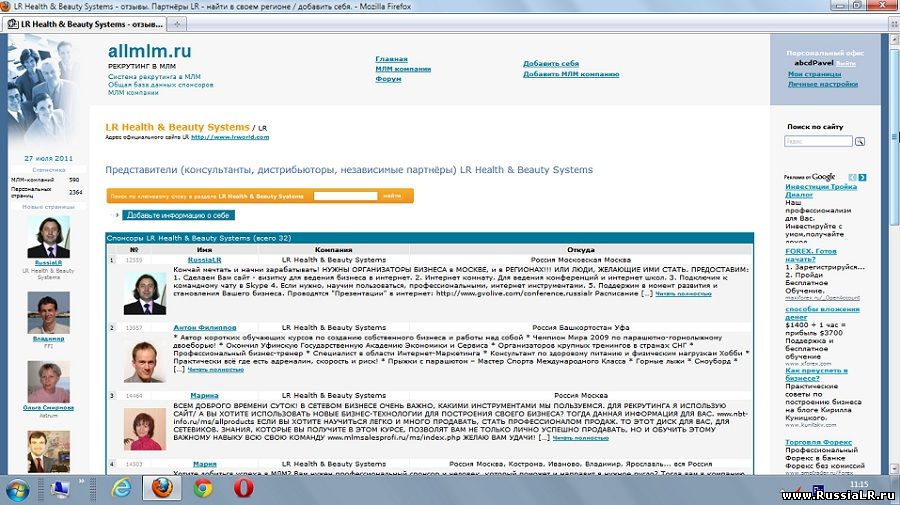Viewport: 900px width, 505px height.
Task: Select the LR Health & Beauty Systems tab
Action: pos(86,24)
